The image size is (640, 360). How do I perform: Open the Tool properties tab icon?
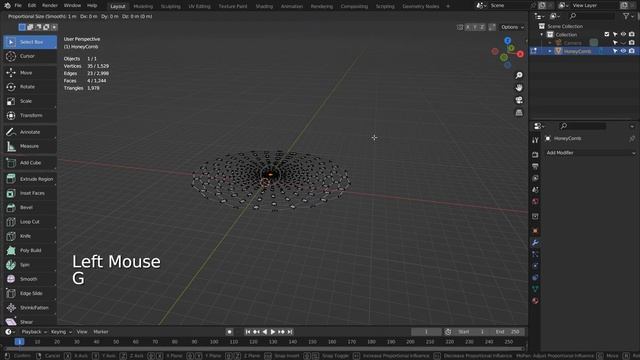535,140
